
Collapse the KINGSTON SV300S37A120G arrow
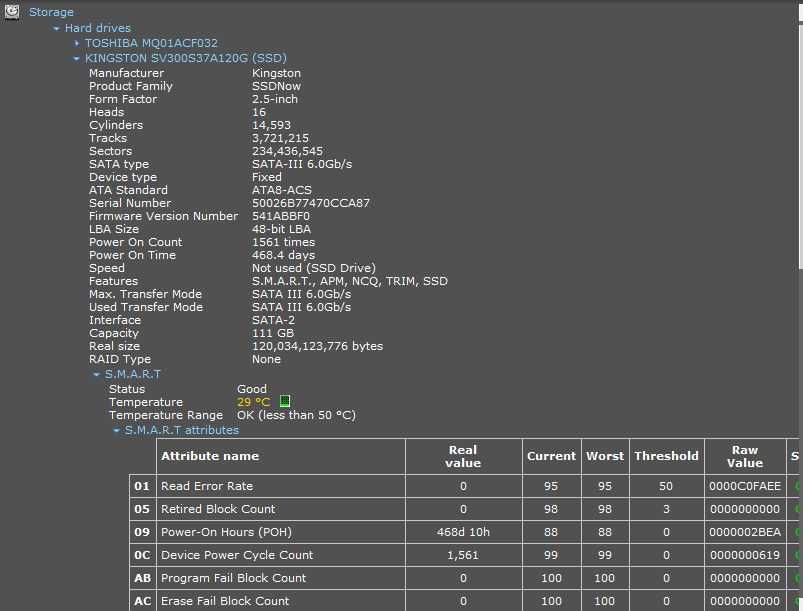coord(76,58)
